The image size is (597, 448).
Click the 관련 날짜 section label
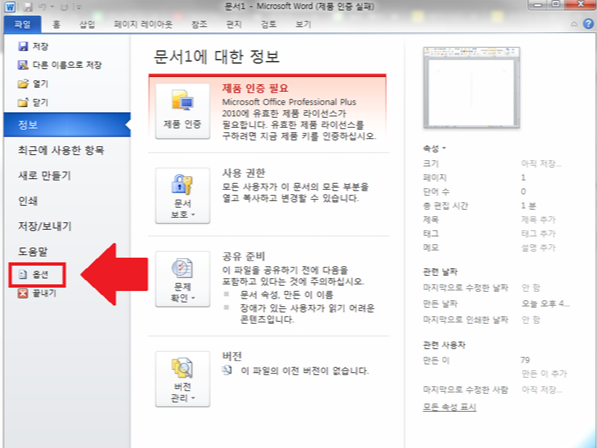(x=440, y=272)
